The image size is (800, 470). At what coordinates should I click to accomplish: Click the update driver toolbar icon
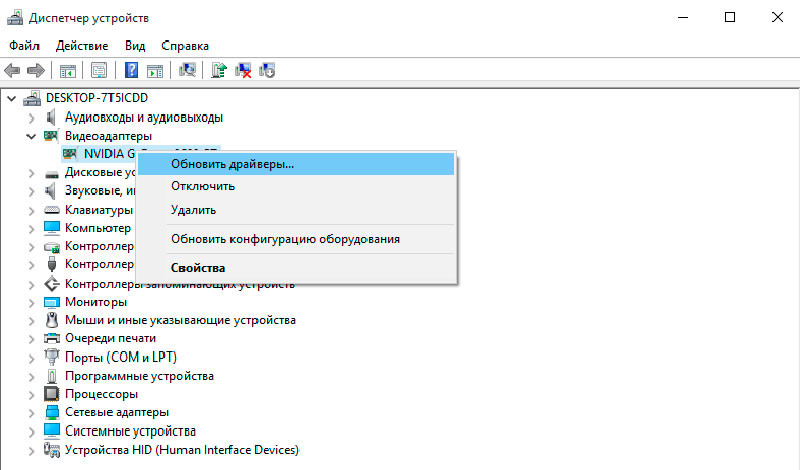(219, 70)
